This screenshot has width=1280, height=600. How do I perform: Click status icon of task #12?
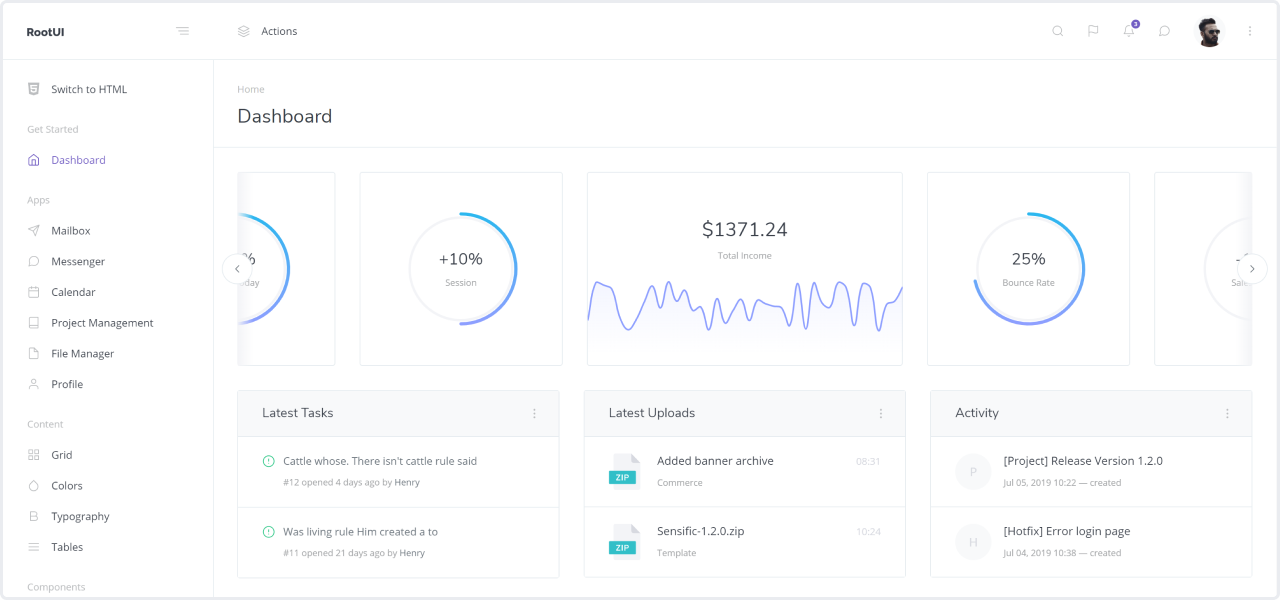pos(268,461)
